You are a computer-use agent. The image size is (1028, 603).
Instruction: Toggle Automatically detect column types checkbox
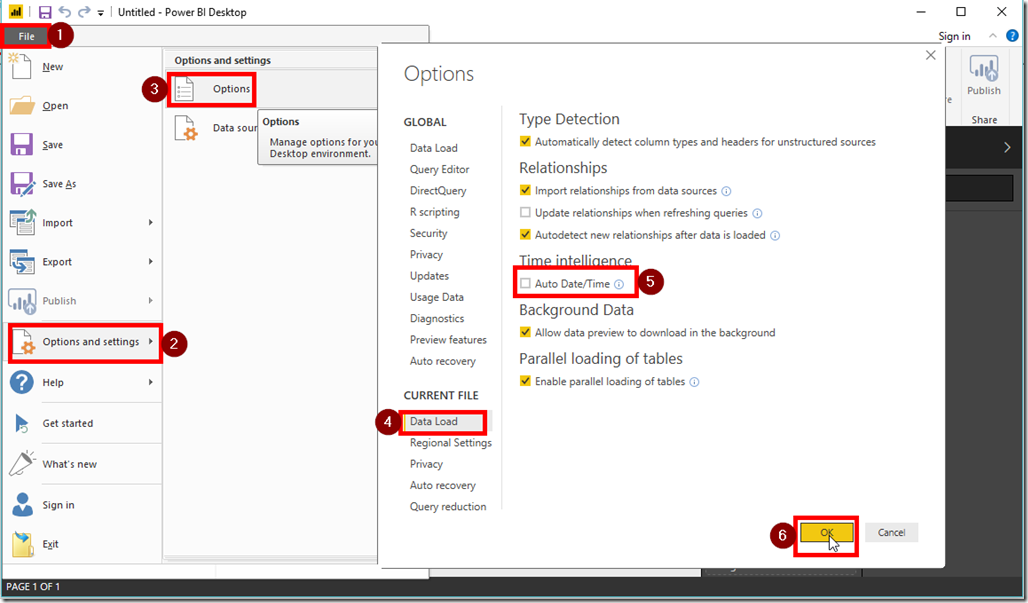(525, 142)
